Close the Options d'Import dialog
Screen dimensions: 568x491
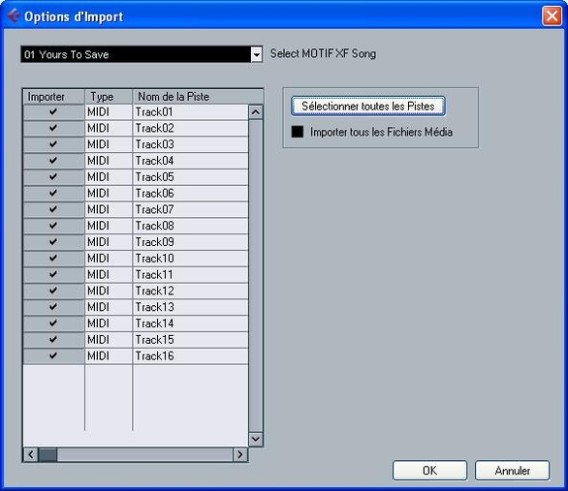click(x=552, y=16)
